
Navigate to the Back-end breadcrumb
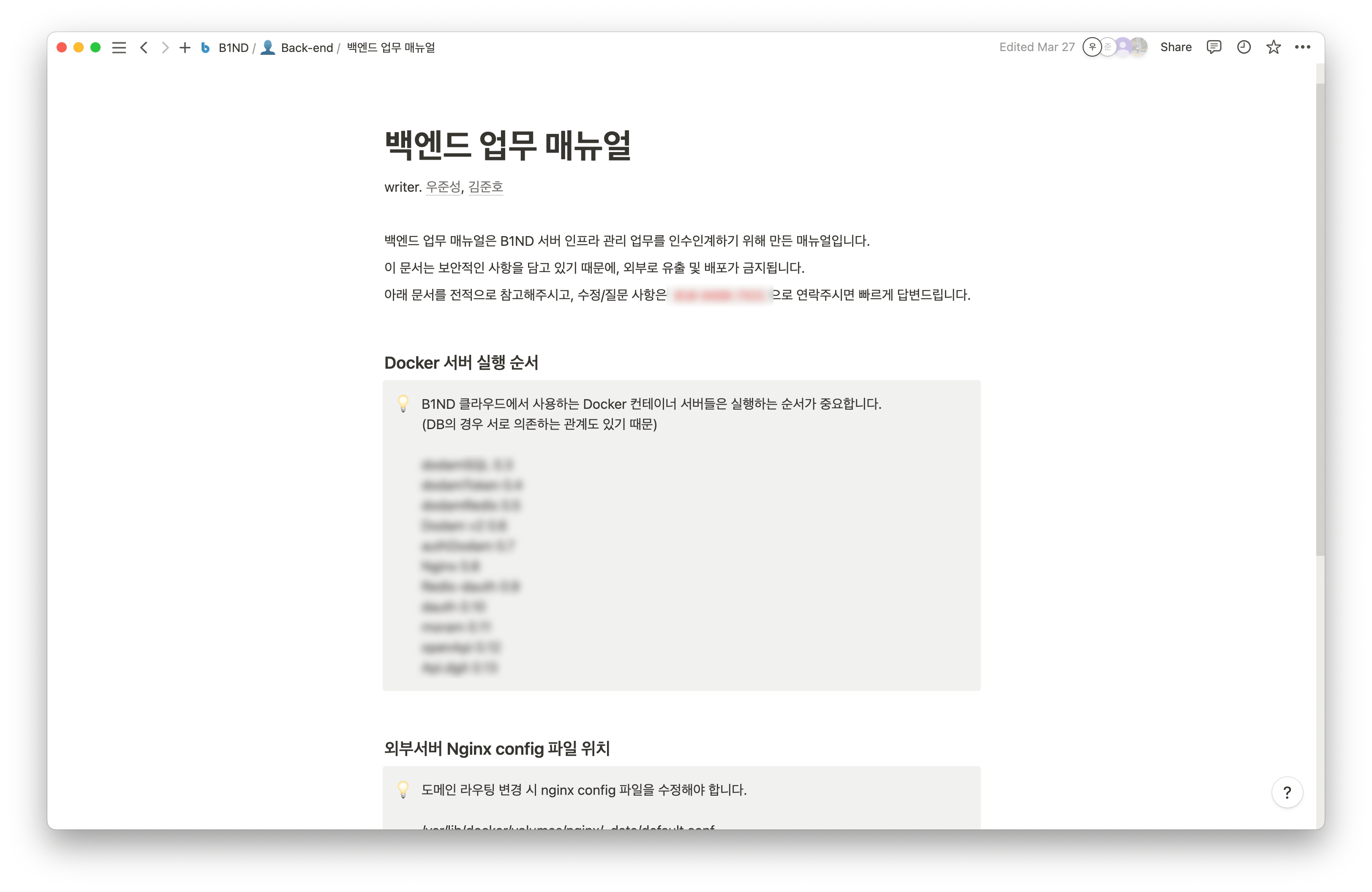[x=306, y=48]
